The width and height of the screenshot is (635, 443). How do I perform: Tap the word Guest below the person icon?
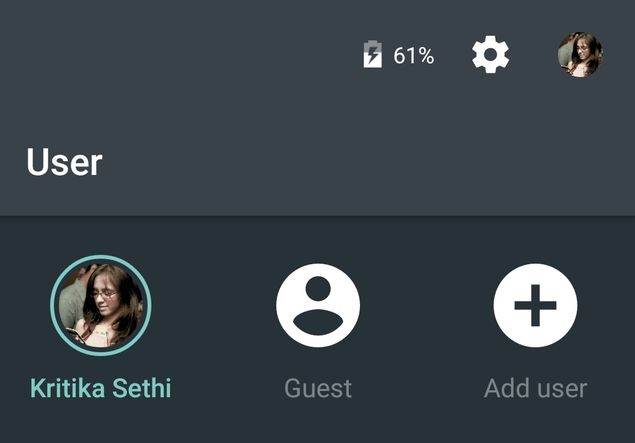[x=318, y=388]
